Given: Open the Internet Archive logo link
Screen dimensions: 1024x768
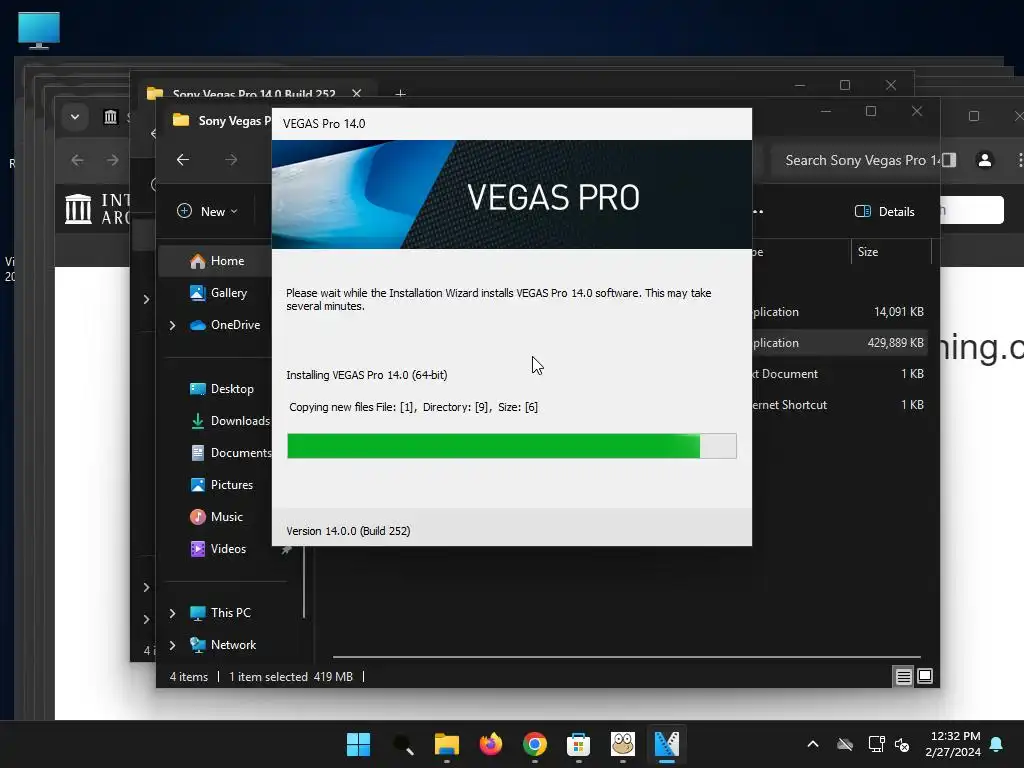Looking at the screenshot, I should (x=98, y=209).
